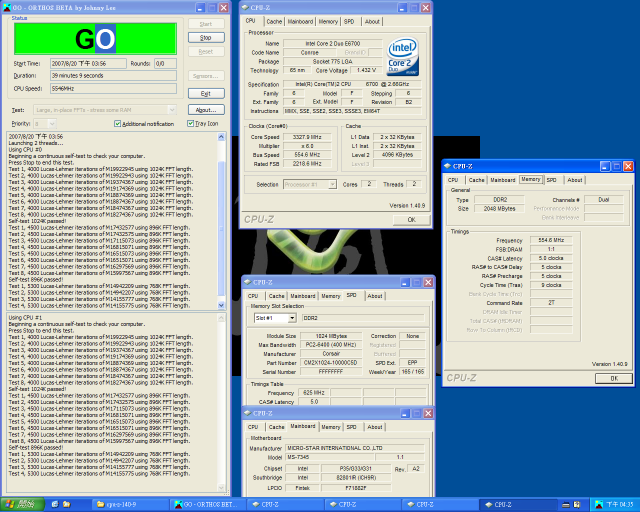The width and height of the screenshot is (640, 512).
Task: Switch to the CPU tab in the SPD CPU-Z window
Action: click(253, 296)
